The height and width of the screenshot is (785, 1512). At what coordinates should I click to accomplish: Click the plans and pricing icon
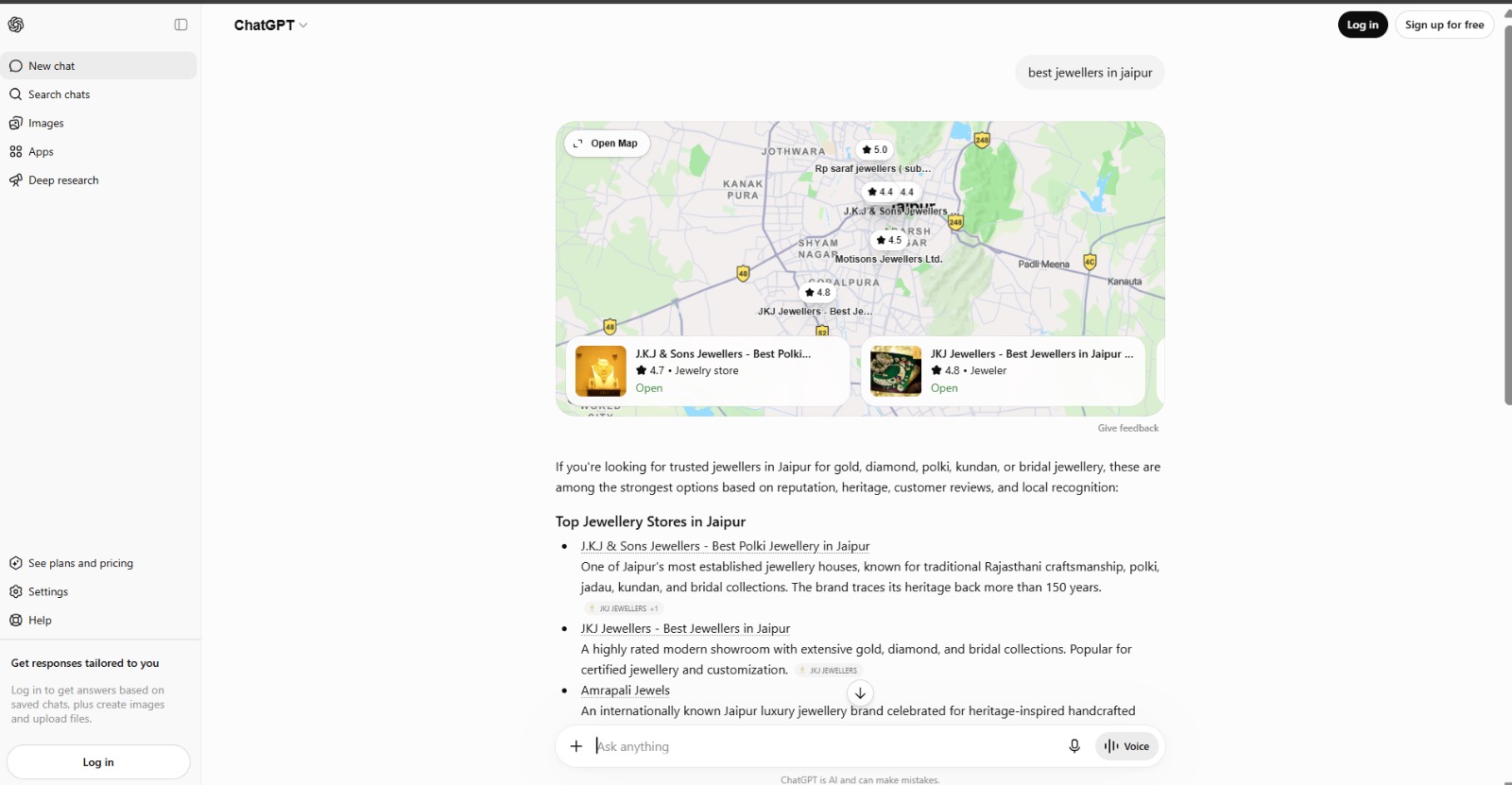coord(16,563)
